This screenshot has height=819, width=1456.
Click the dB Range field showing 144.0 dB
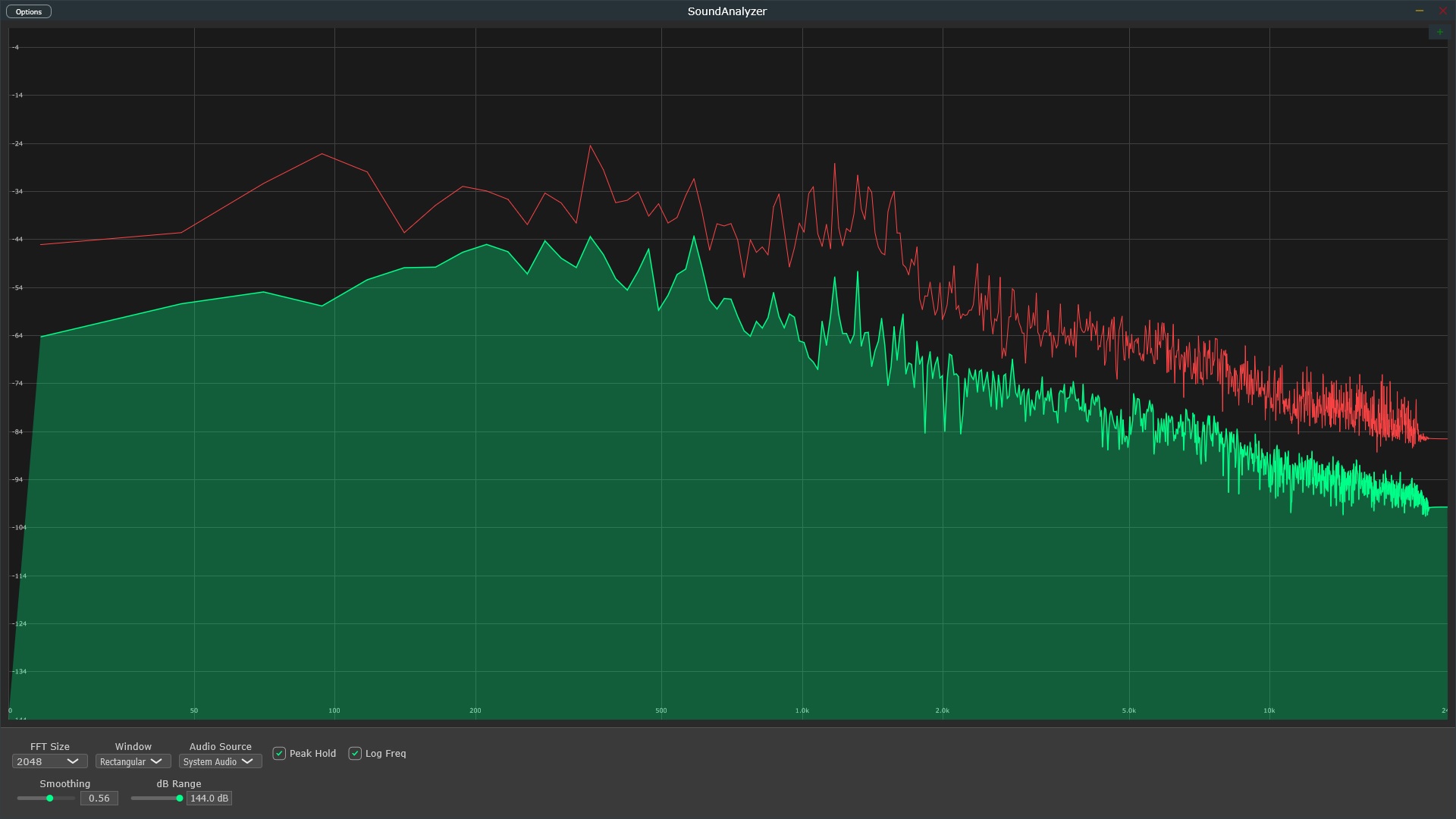point(209,798)
